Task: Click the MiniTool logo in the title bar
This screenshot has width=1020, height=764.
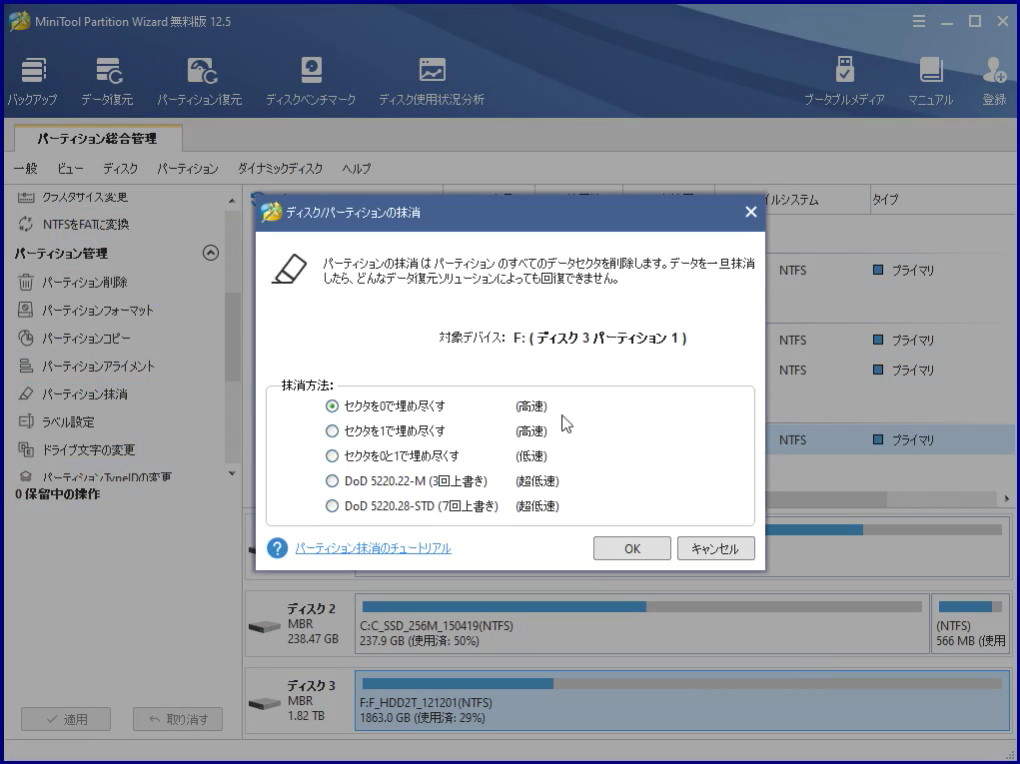Action: pos(20,21)
